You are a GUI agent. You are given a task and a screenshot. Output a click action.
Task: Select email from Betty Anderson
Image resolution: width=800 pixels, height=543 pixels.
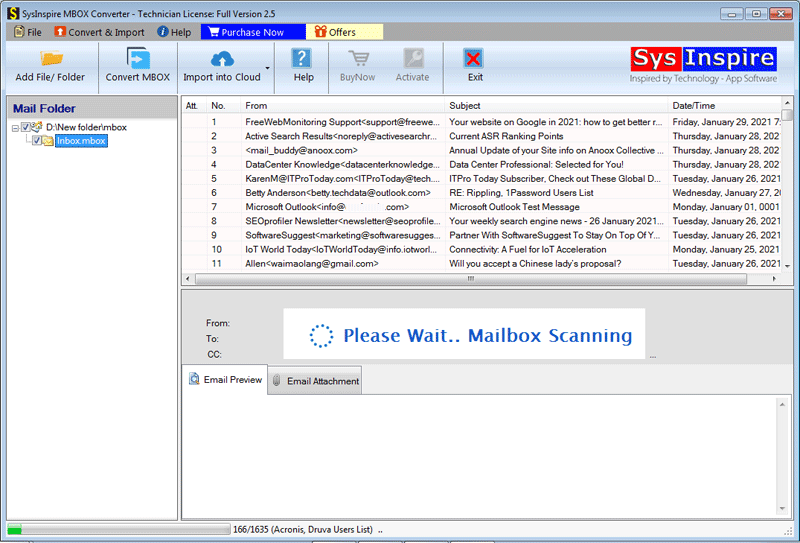(x=481, y=193)
